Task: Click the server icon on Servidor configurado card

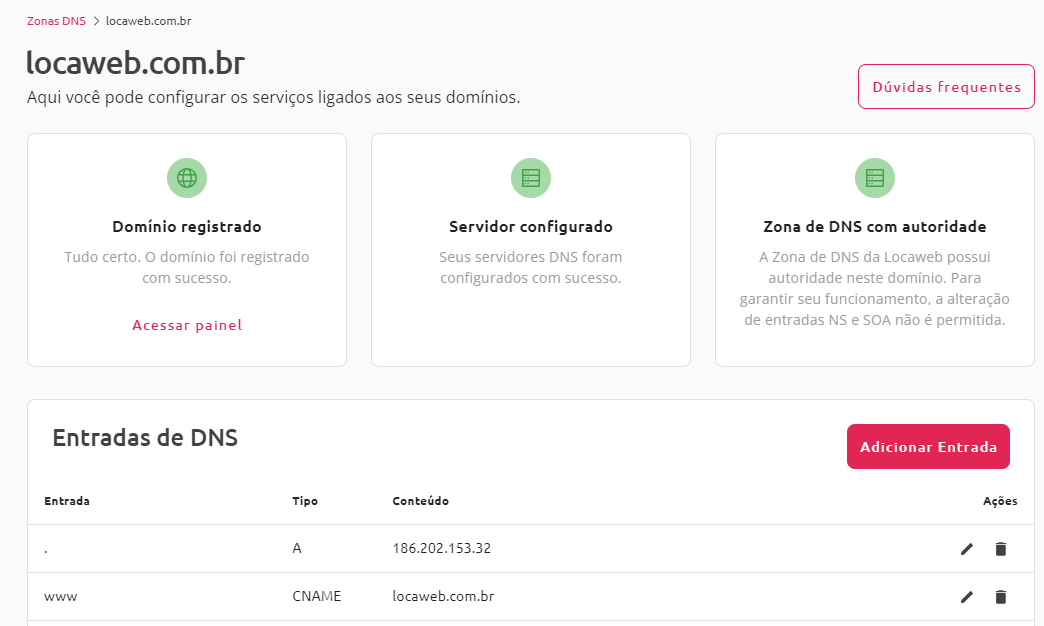Action: click(530, 177)
